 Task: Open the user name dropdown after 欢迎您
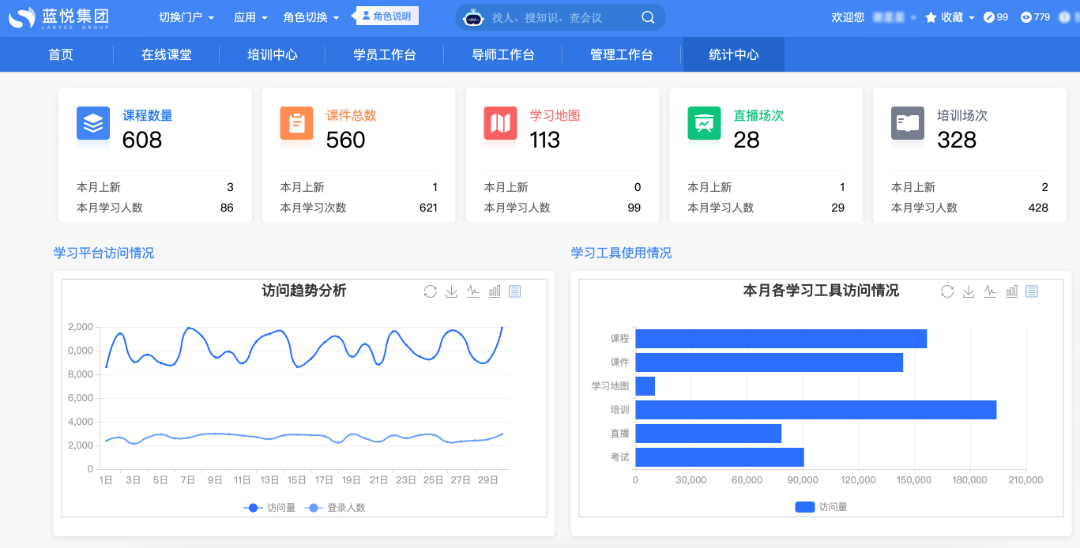pyautogui.click(x=895, y=18)
